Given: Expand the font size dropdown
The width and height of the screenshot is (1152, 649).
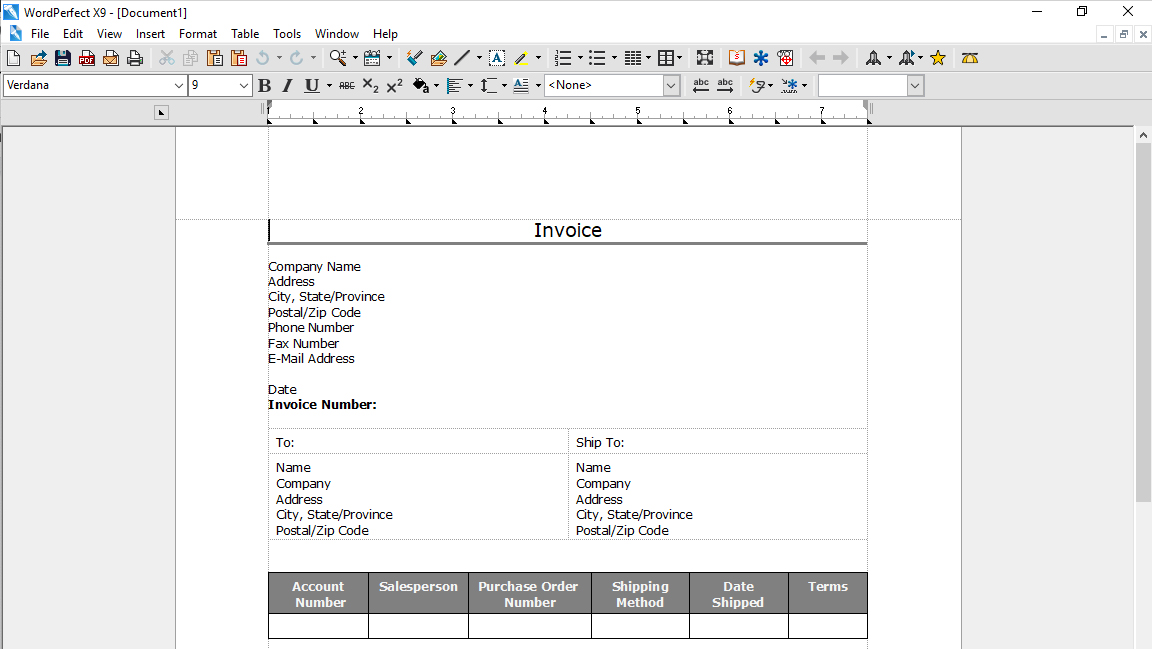Looking at the screenshot, I should coord(220,85).
